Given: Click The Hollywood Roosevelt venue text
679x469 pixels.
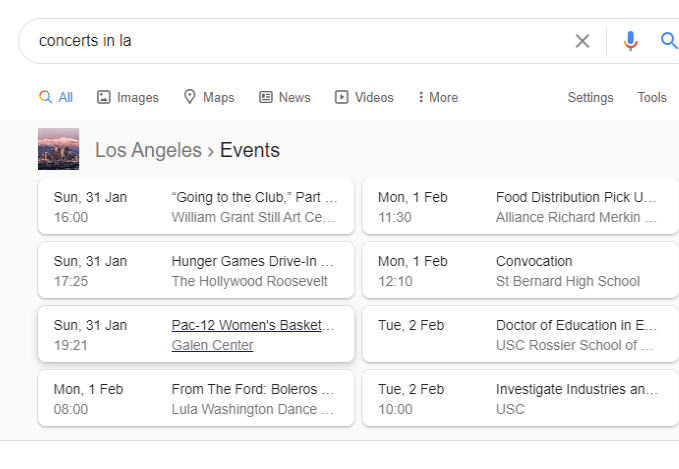Looking at the screenshot, I should tap(249, 281).
